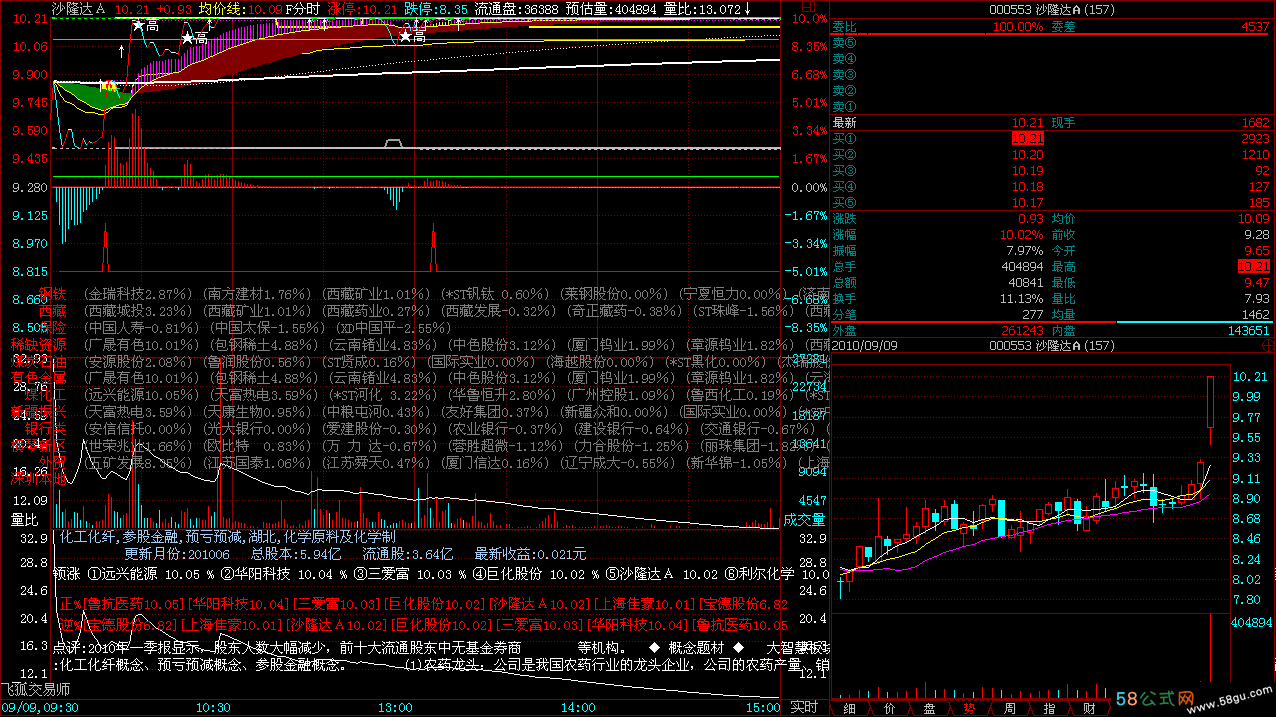Click the highlighted 买① price 10.21

tap(1026, 138)
